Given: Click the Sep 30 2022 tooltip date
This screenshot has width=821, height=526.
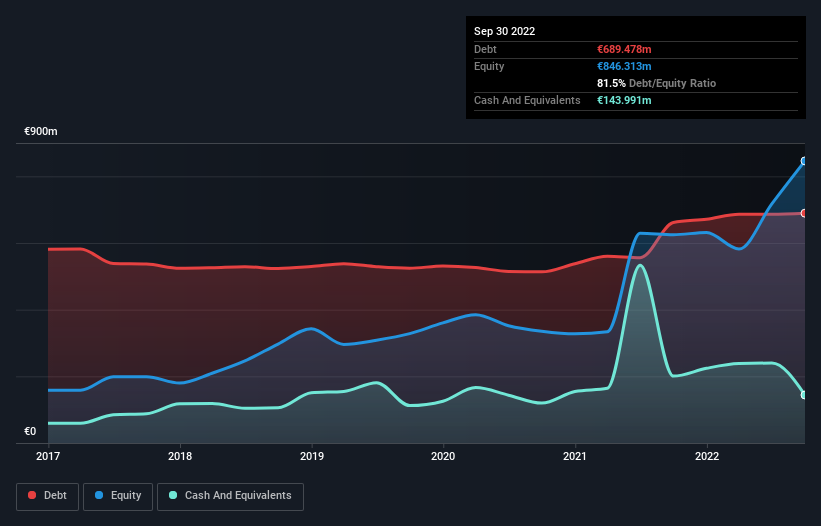Looking at the screenshot, I should [504, 31].
